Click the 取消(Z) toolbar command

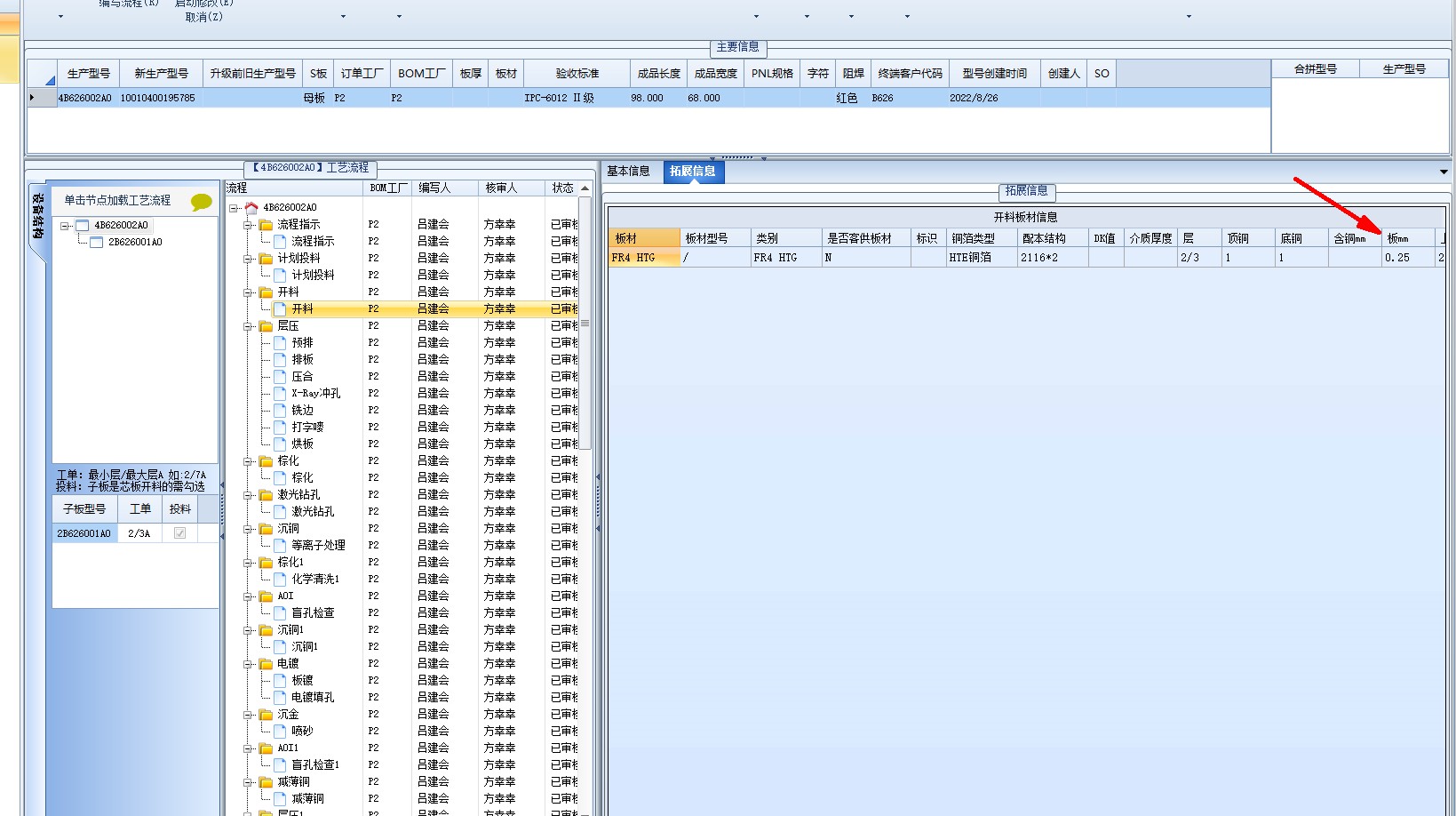click(204, 17)
